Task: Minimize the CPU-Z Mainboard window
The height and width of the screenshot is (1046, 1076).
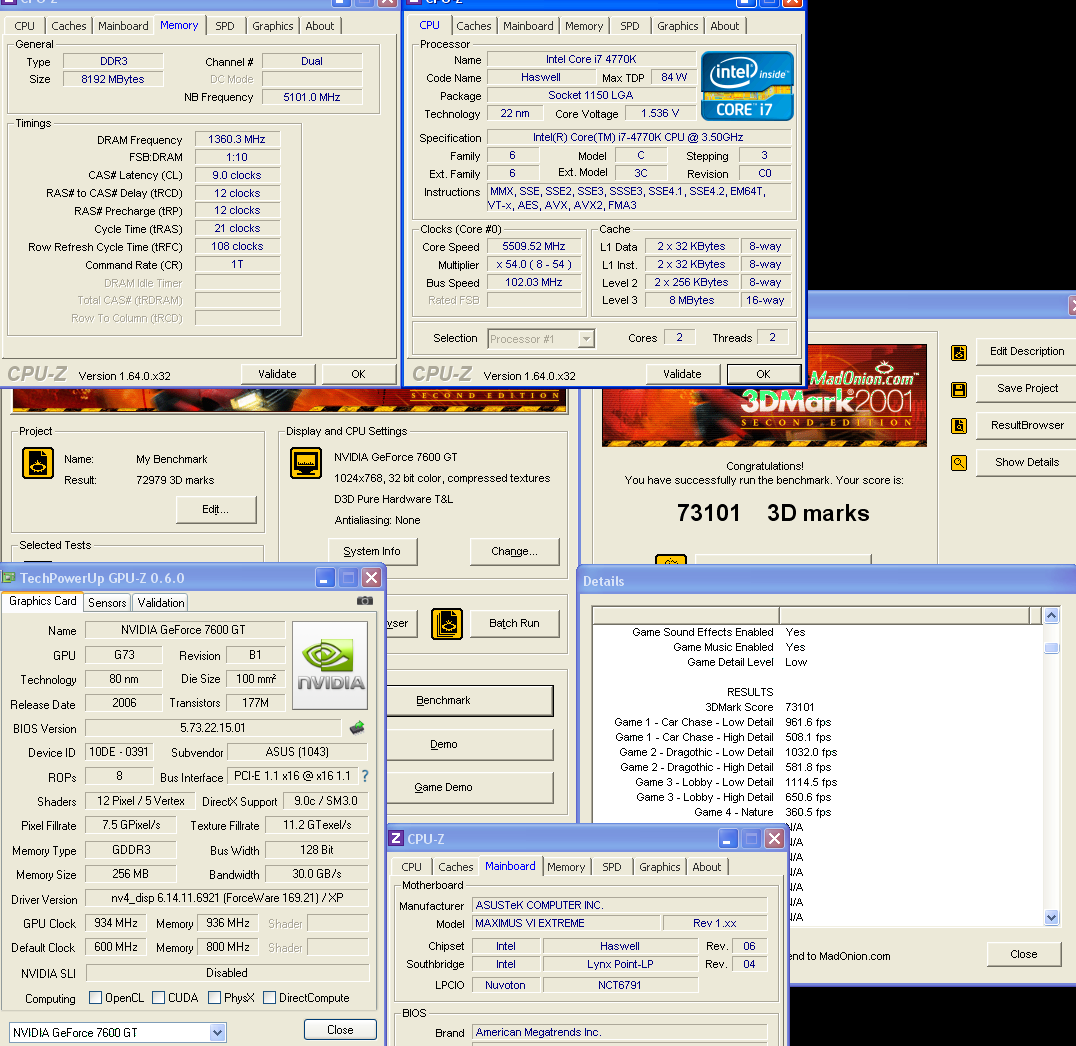Action: coord(728,839)
